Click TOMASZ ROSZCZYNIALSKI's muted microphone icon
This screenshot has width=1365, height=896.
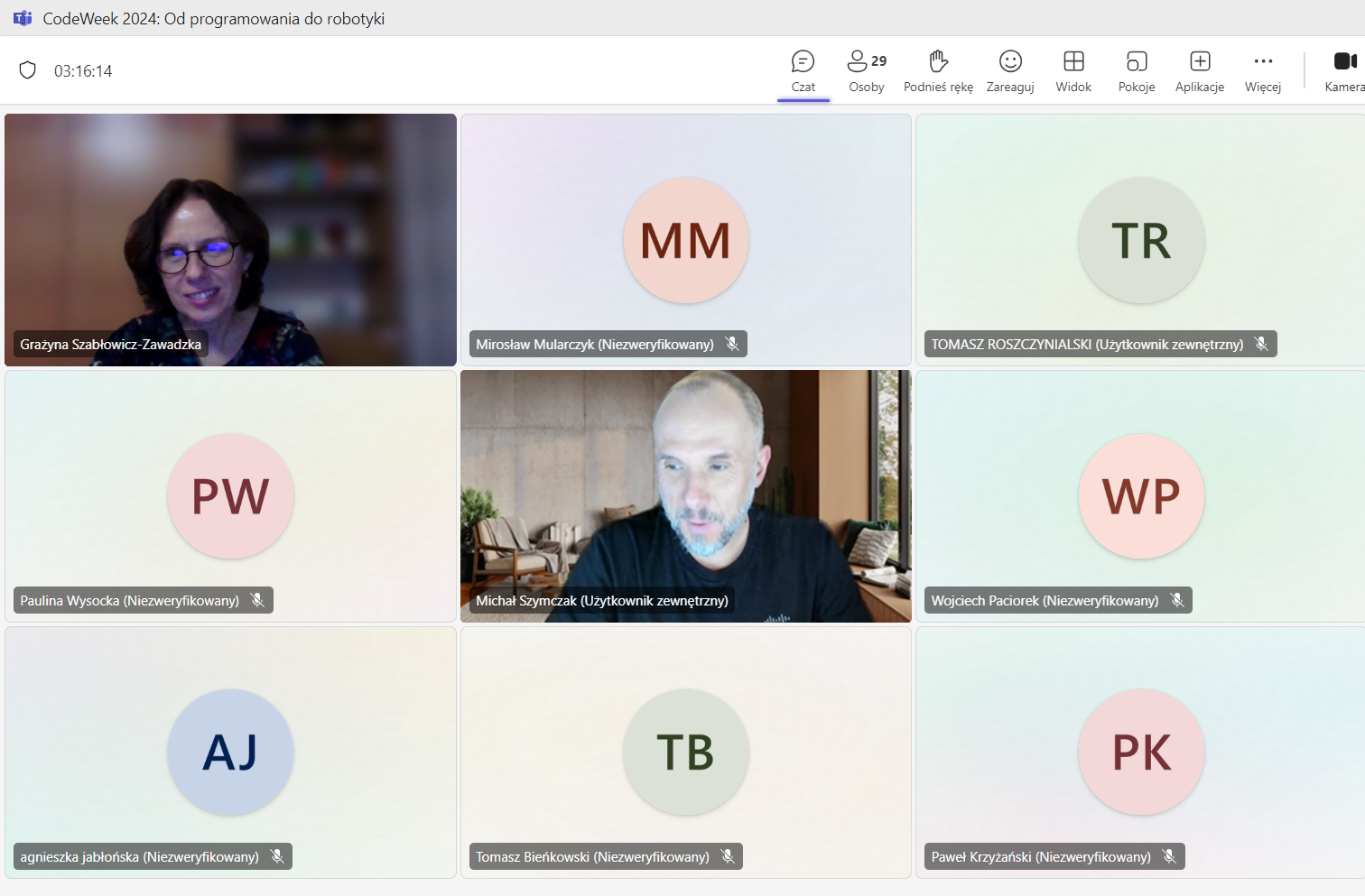pos(1261,344)
